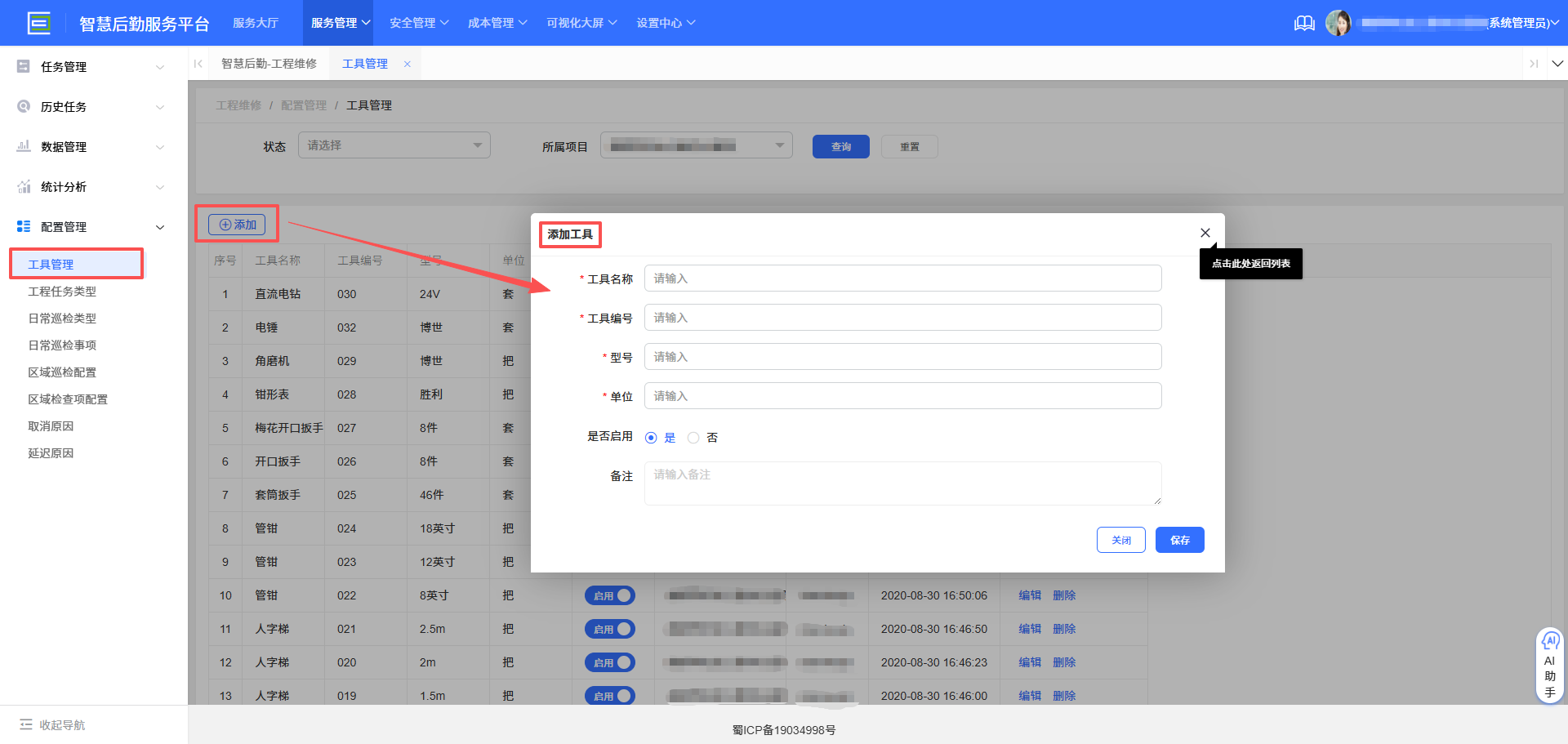Viewport: 1568px width, 744px height.
Task: Expand the 所属项目 project dropdown
Action: click(x=695, y=145)
